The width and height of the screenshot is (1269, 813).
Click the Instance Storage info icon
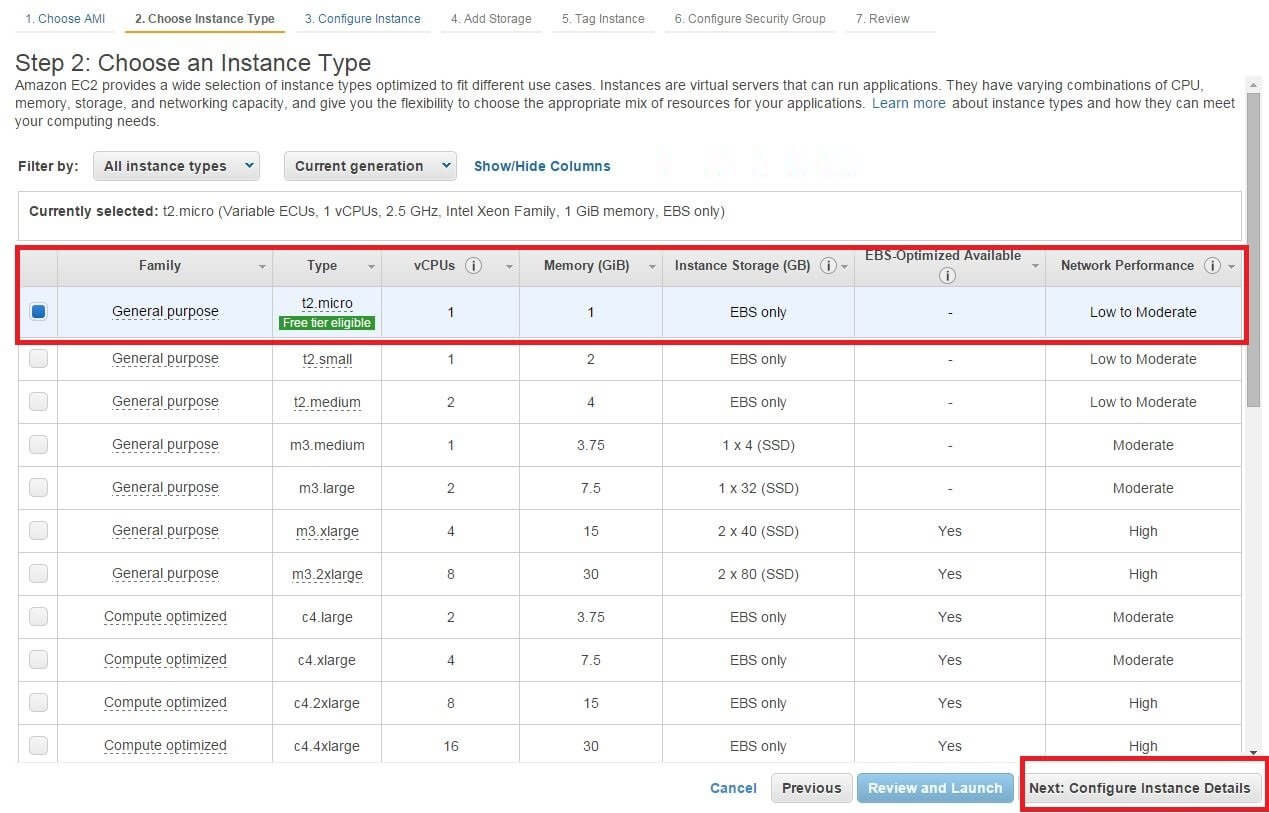[829, 266]
